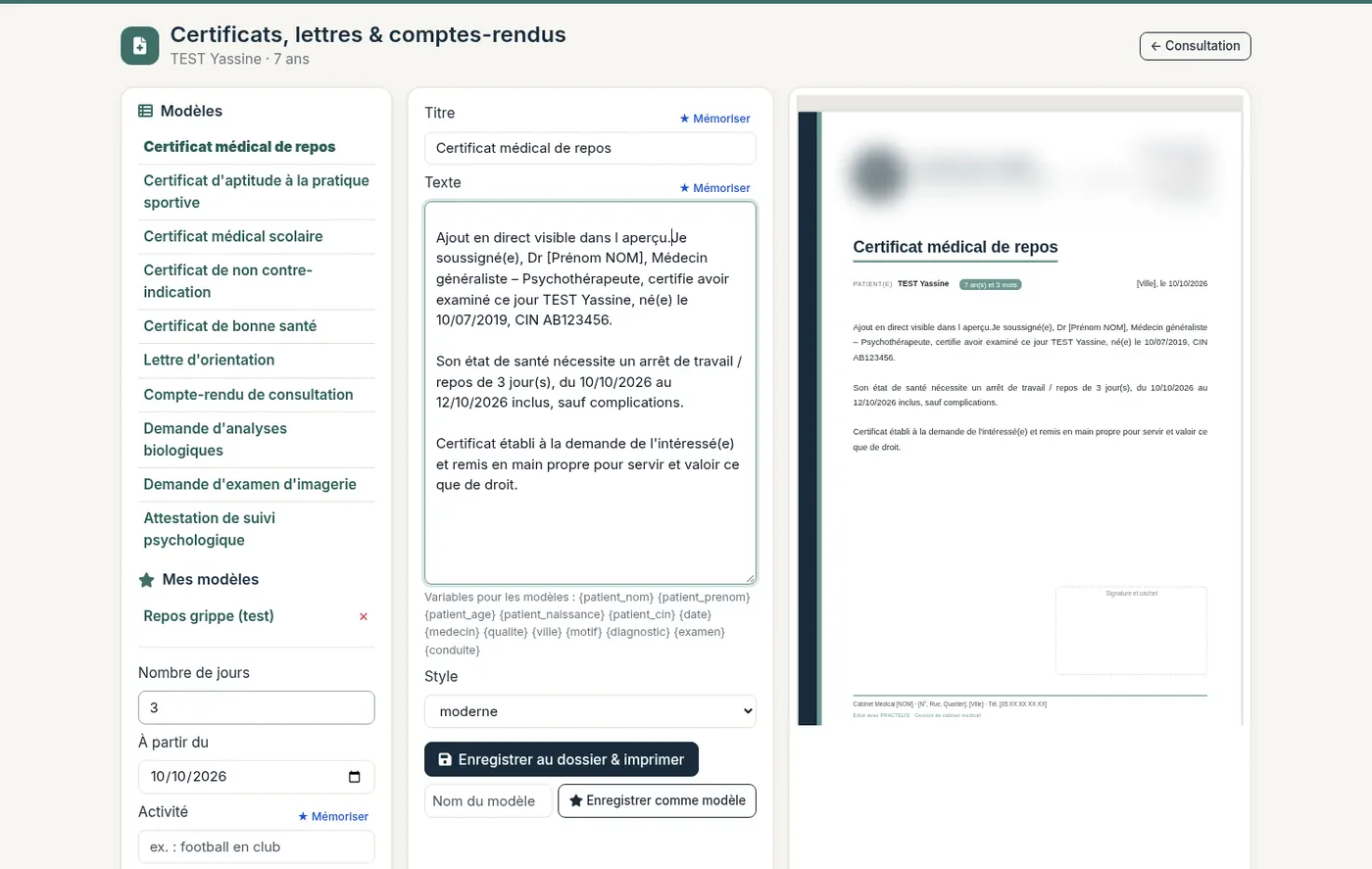Select Compte-rendu de consultation model
The image size is (1372, 869).
pyautogui.click(x=248, y=394)
